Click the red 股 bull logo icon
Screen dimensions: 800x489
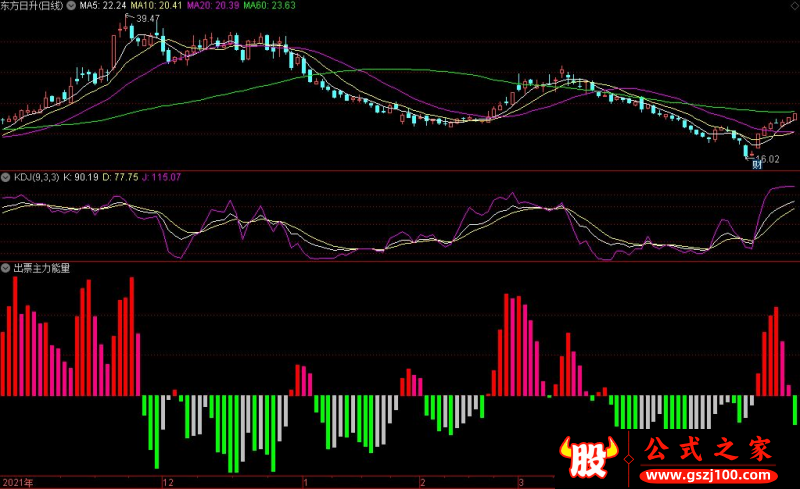pyautogui.click(x=589, y=457)
